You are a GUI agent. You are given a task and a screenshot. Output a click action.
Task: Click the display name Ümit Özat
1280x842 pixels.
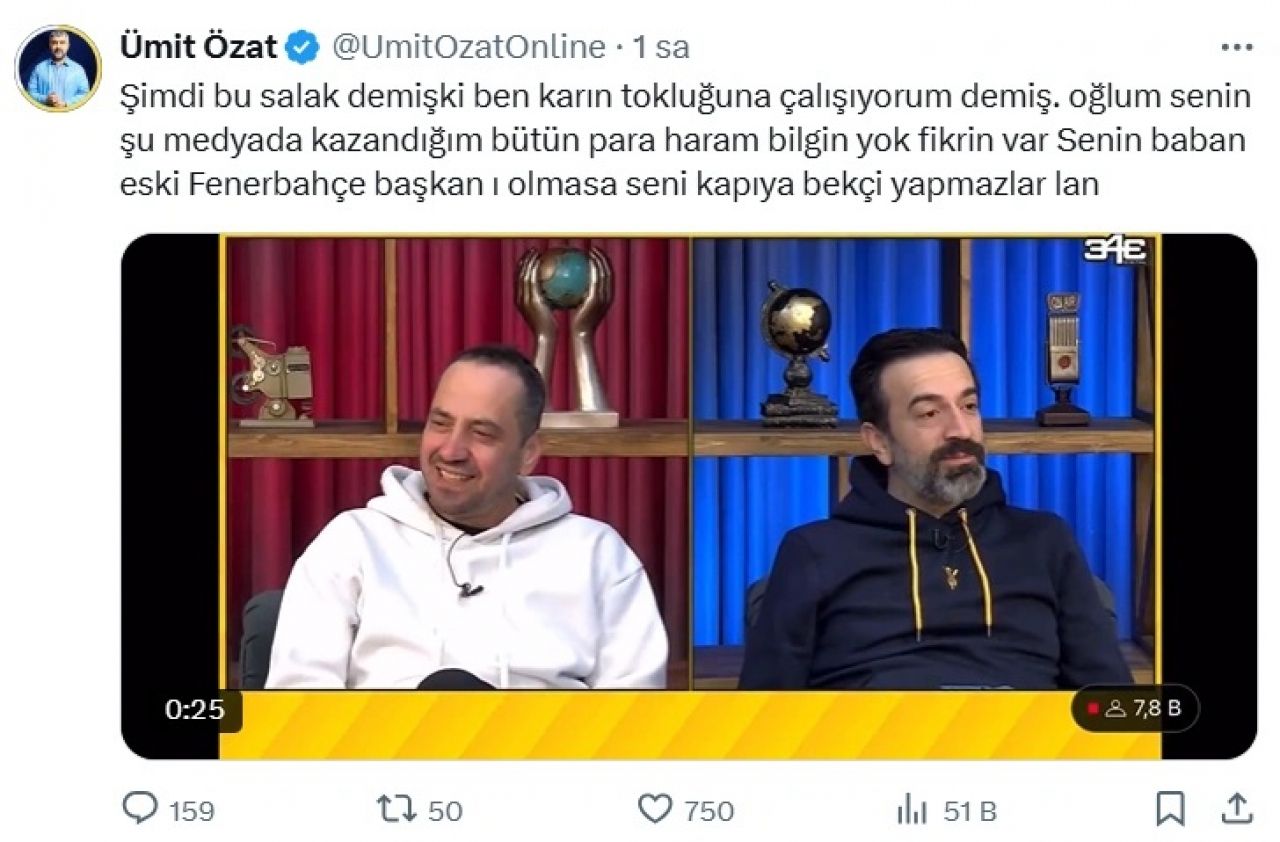[x=198, y=47]
